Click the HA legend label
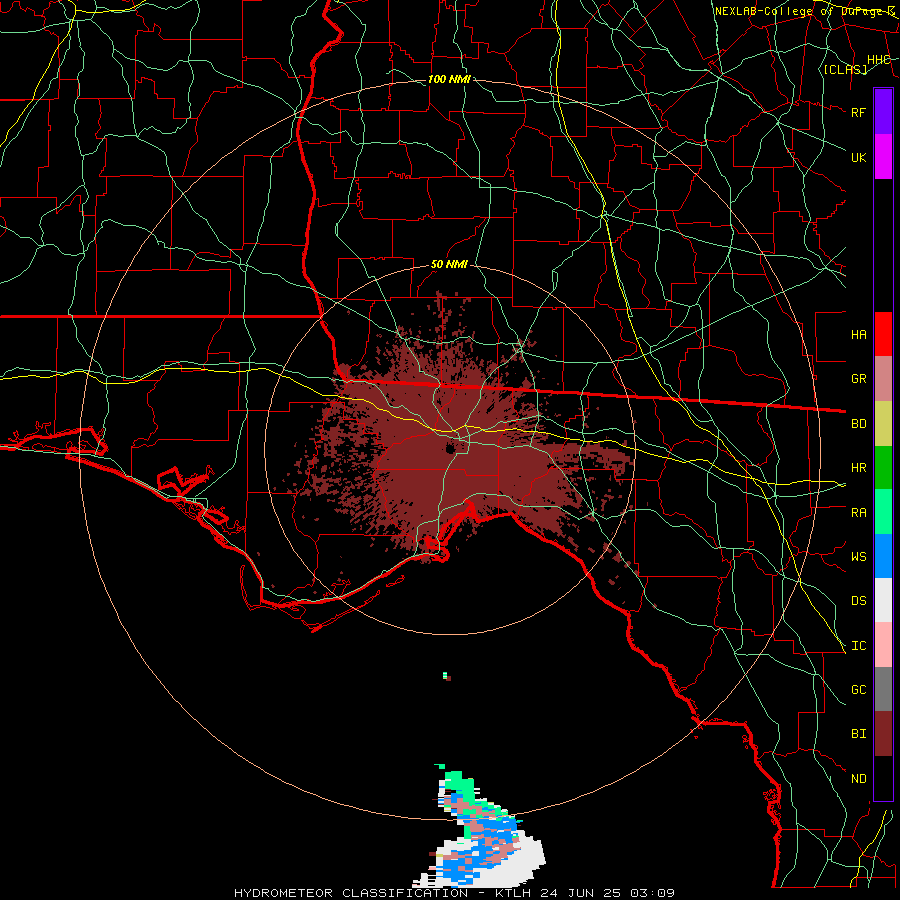 pos(858,335)
